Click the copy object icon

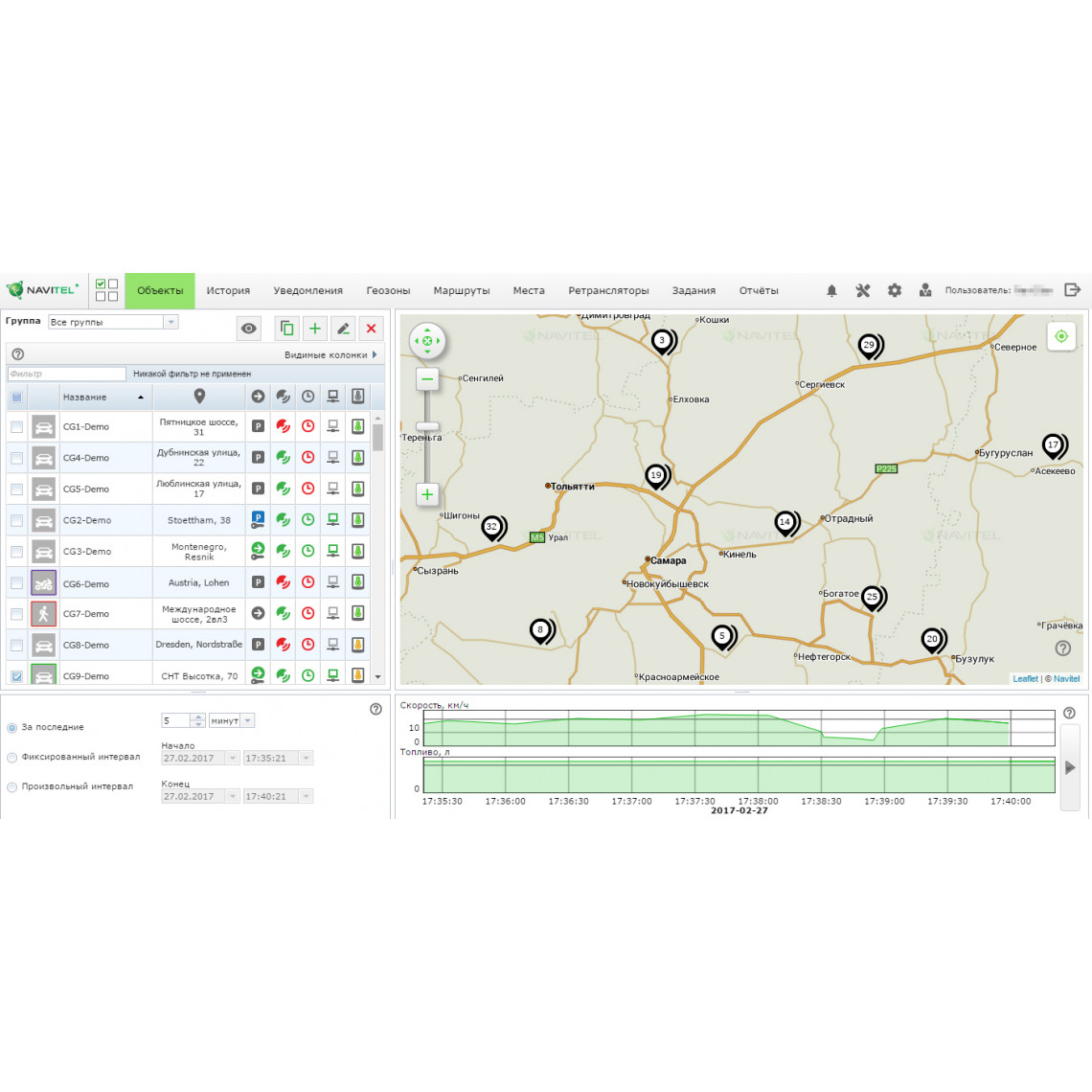pos(287,328)
